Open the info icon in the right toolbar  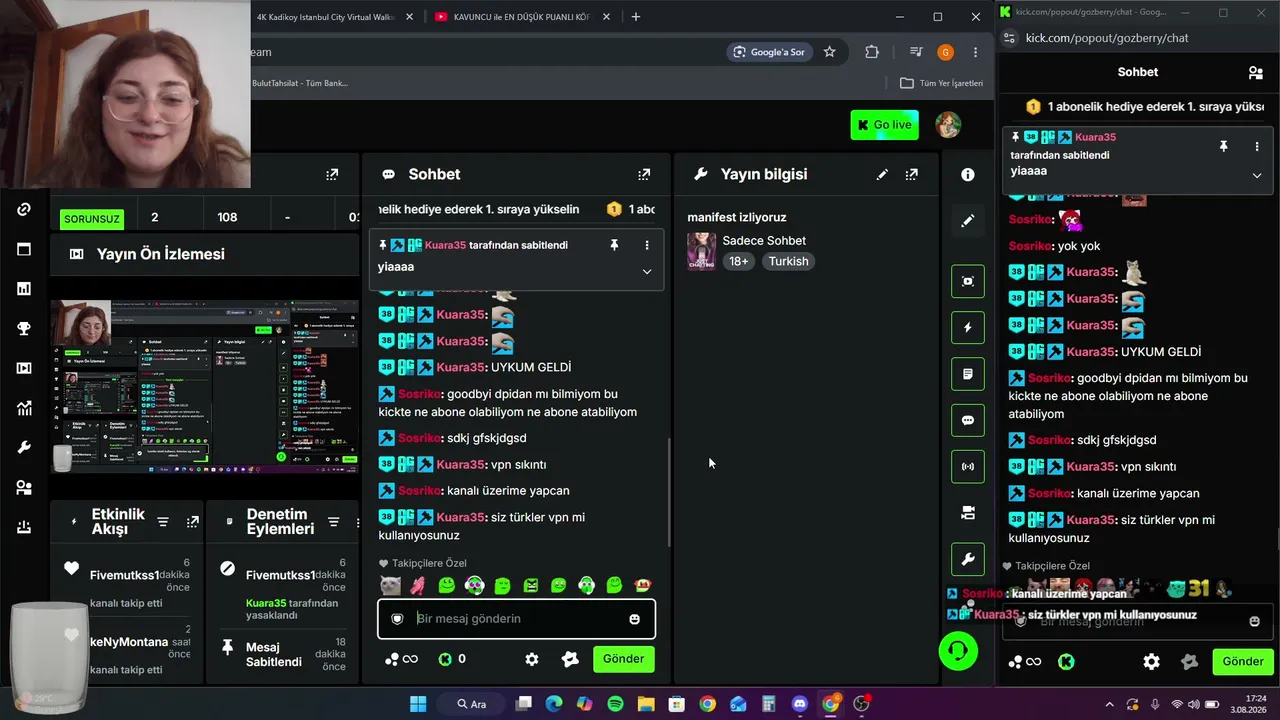968,174
